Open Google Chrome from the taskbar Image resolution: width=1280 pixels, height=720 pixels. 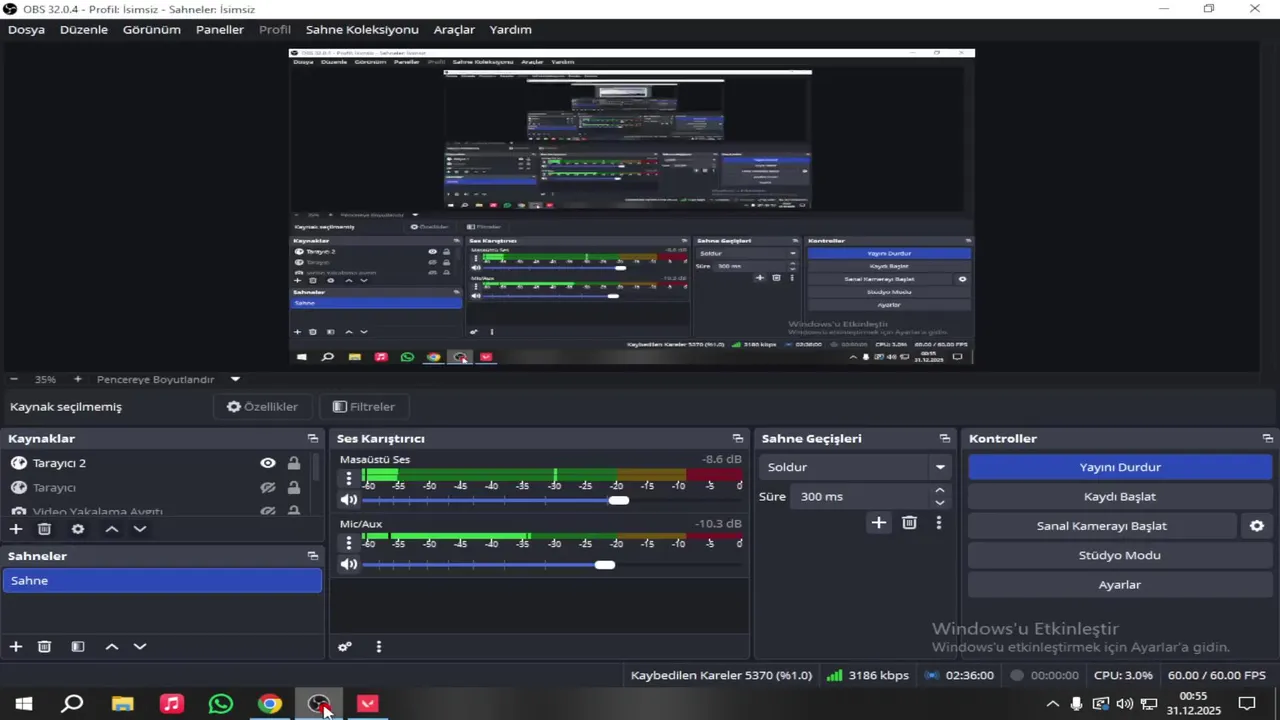[x=270, y=704]
